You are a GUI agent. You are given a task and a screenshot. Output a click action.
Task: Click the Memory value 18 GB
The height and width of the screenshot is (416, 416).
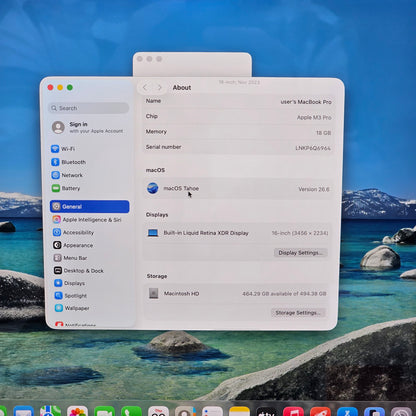[x=323, y=133]
